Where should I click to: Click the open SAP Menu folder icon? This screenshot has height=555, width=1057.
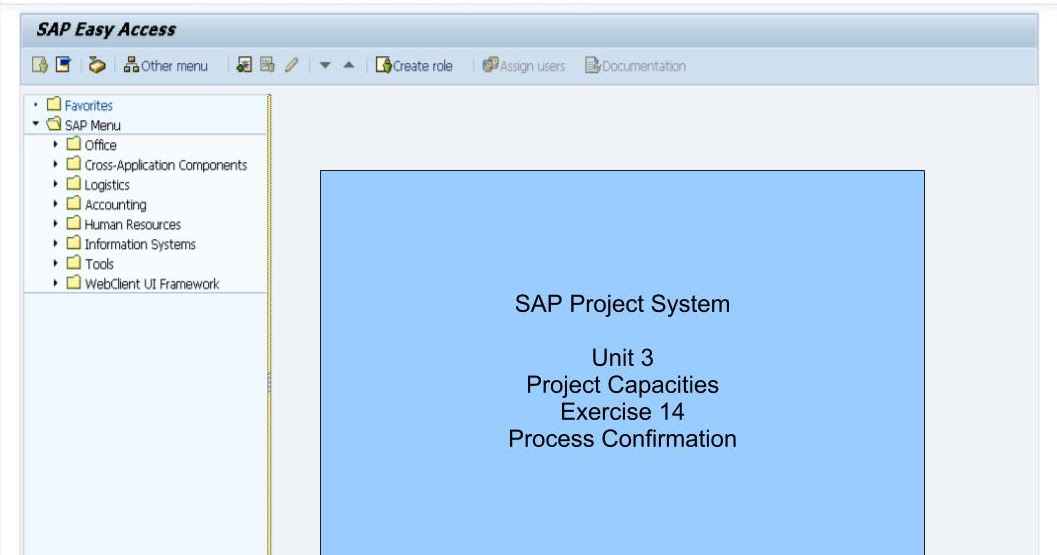point(54,124)
